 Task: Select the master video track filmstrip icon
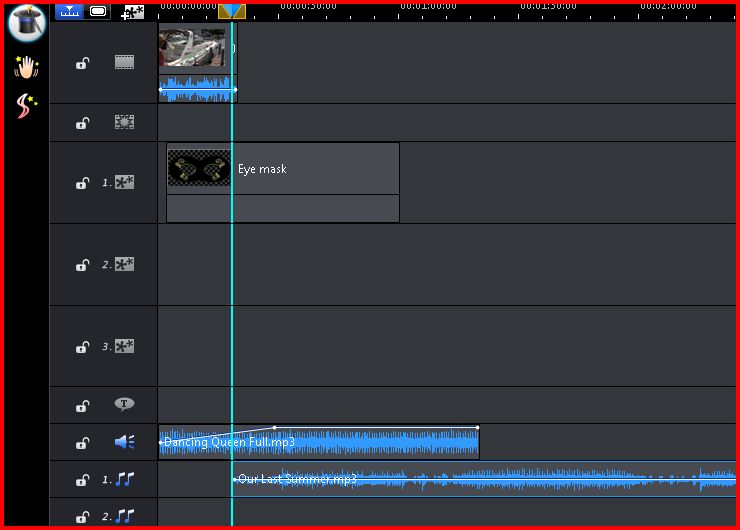pyautogui.click(x=124, y=62)
